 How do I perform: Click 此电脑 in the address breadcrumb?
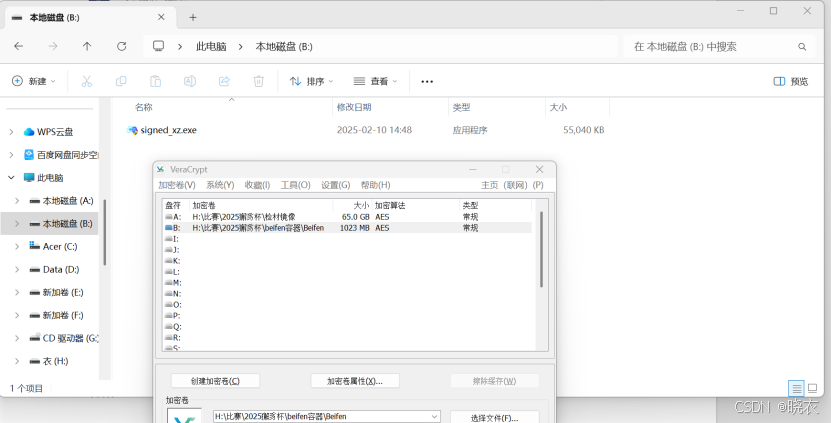[x=211, y=47]
